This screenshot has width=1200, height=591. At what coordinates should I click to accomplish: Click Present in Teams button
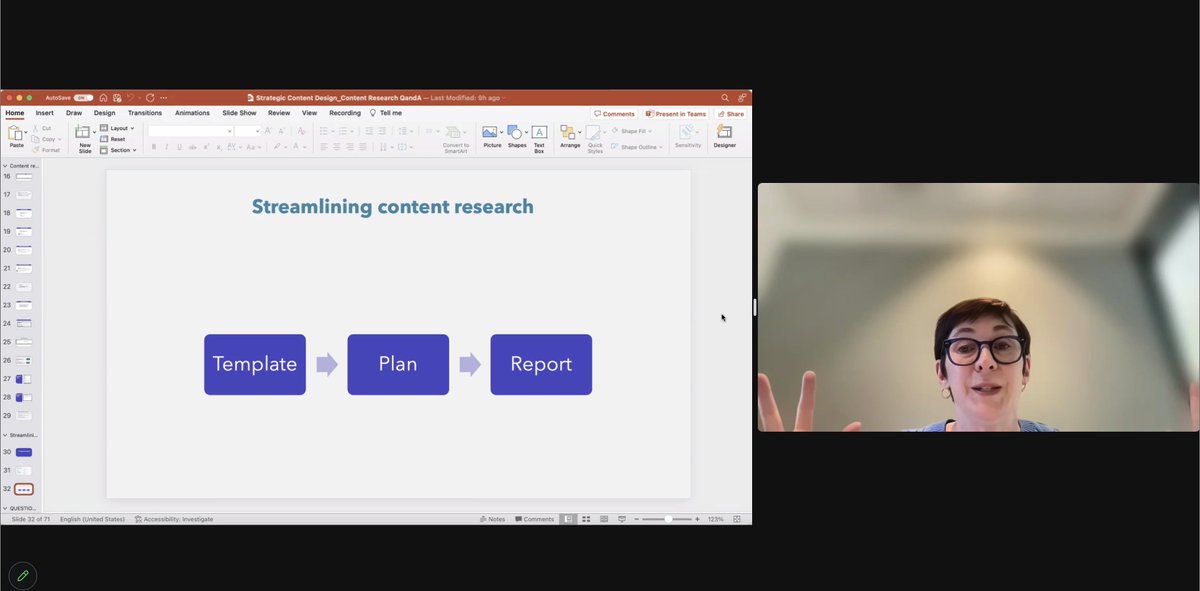[x=676, y=114]
